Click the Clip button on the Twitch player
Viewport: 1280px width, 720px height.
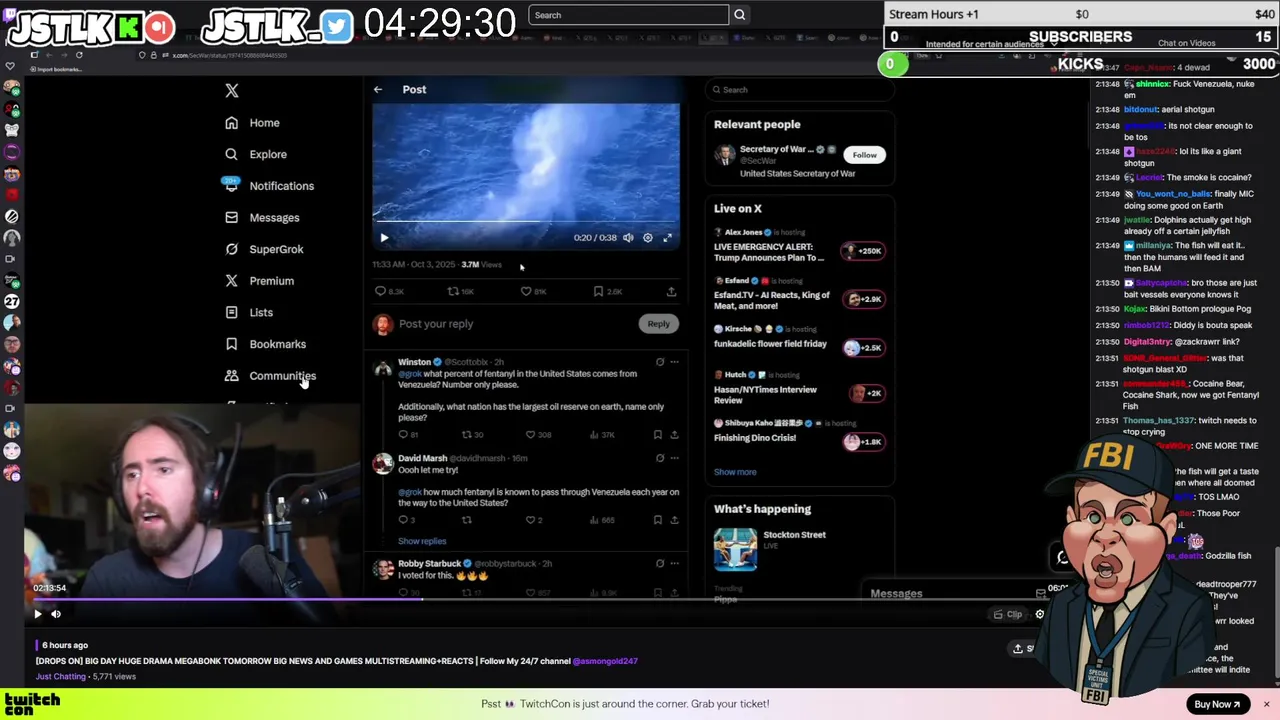[x=1008, y=614]
